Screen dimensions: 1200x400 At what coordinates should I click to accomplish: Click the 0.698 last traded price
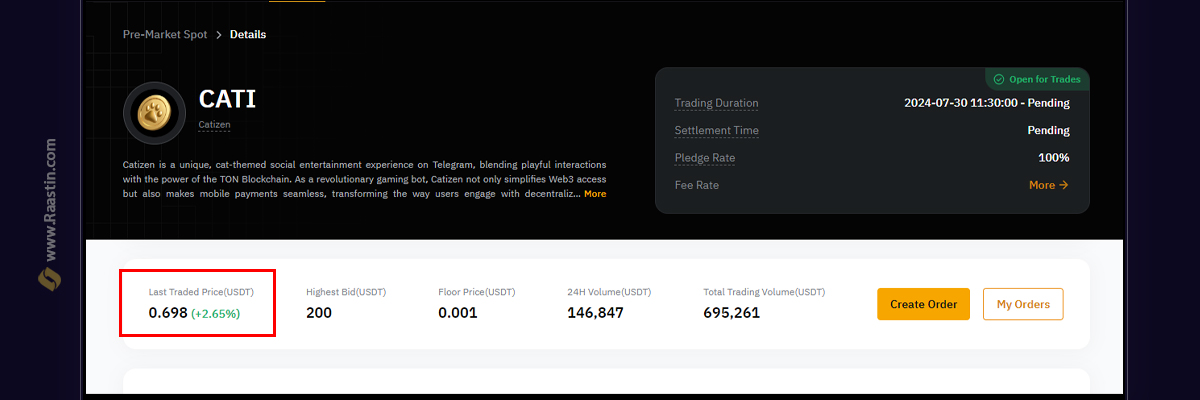pyautogui.click(x=168, y=313)
